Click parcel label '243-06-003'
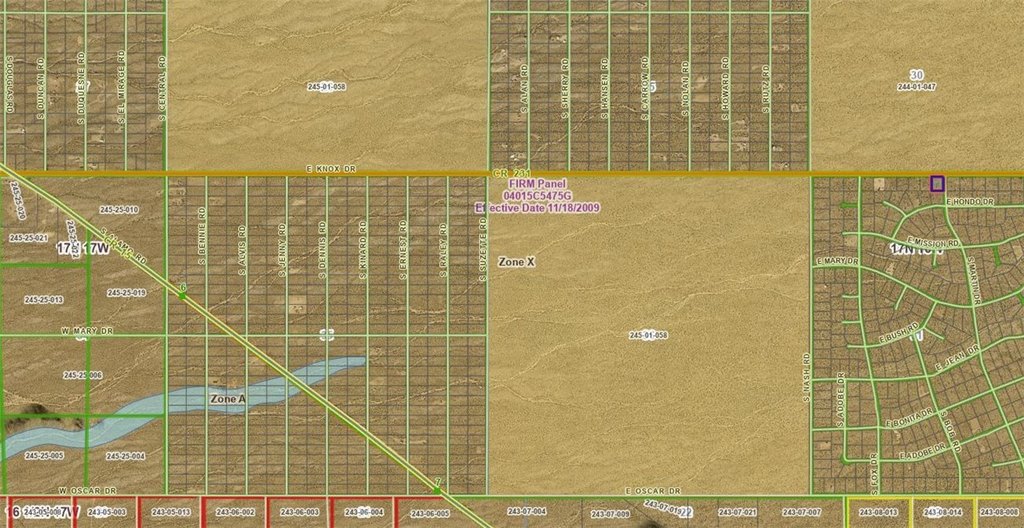1024x528 pixels. [298, 512]
